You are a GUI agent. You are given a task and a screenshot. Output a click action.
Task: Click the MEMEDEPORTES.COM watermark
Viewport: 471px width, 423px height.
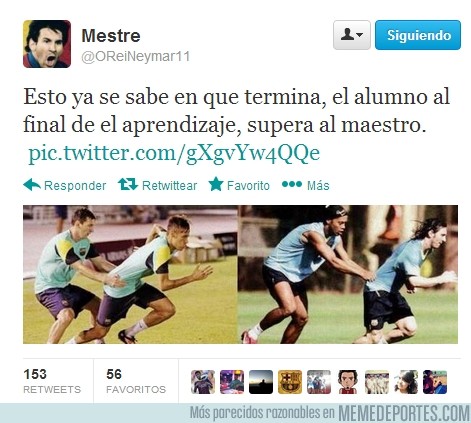[404, 413]
